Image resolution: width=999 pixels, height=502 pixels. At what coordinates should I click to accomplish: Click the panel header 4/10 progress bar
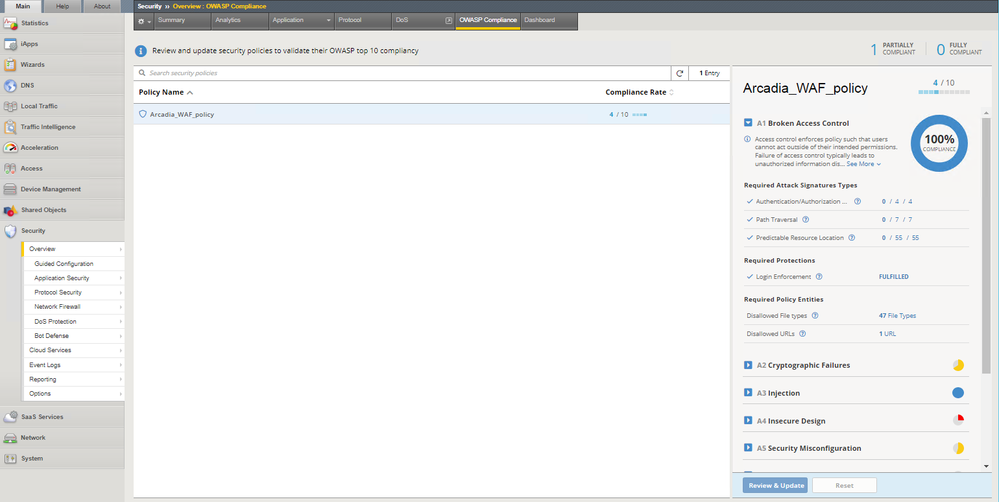coord(944,92)
